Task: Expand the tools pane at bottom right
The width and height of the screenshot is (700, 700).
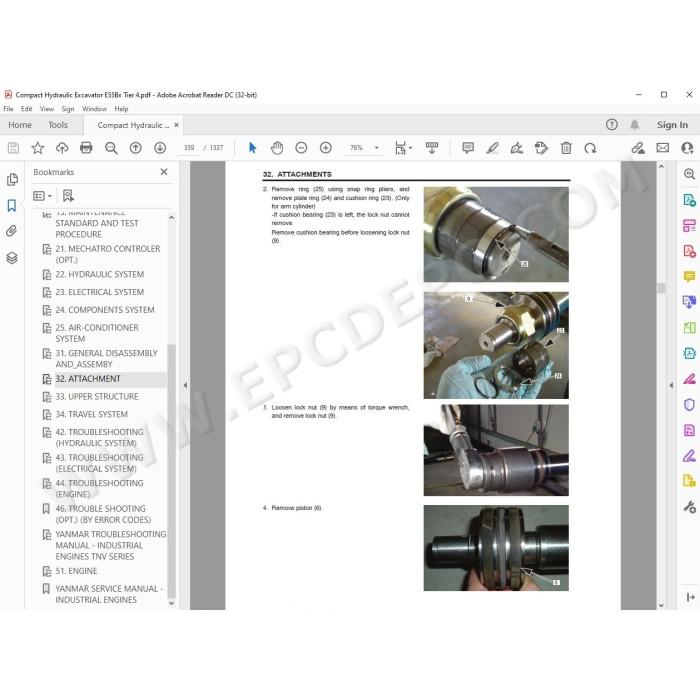Action: (x=691, y=597)
